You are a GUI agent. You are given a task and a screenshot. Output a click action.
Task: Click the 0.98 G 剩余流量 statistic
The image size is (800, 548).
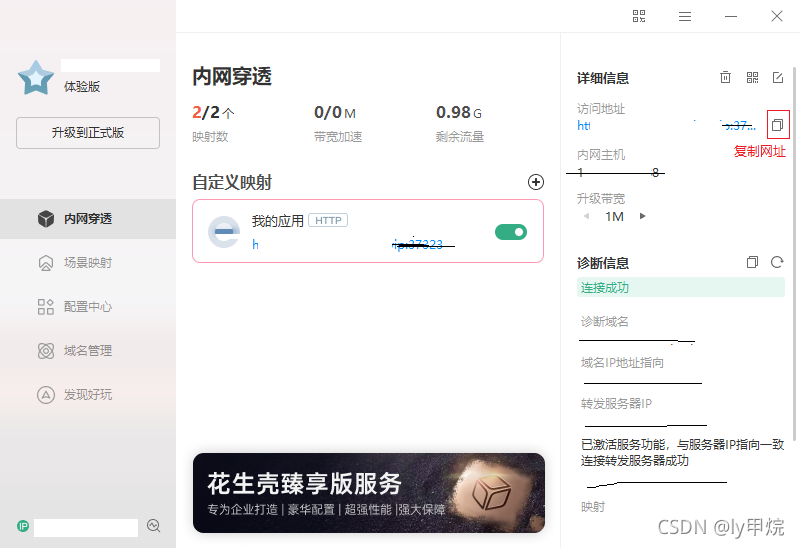(x=460, y=122)
